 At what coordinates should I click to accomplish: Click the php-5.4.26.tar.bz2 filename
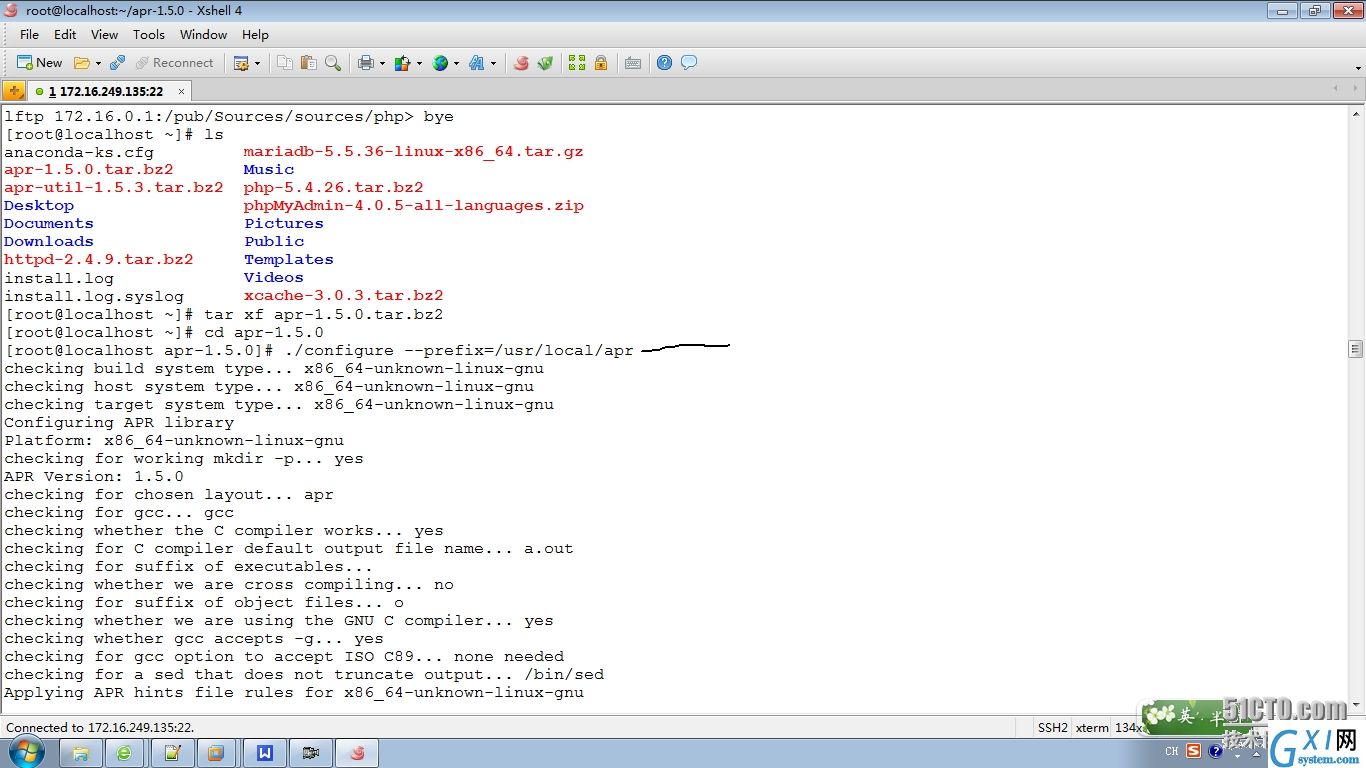tap(333, 187)
